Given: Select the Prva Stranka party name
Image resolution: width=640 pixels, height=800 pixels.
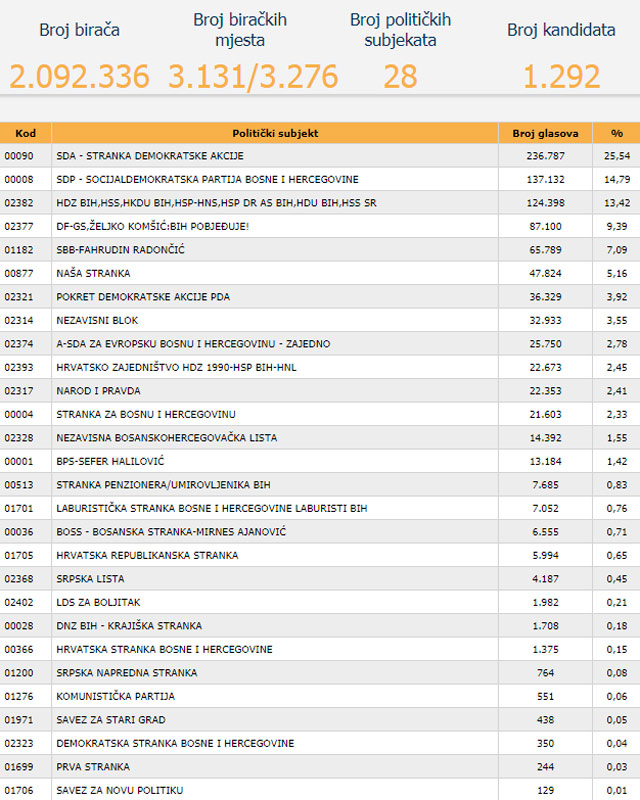Looking at the screenshot, I should pyautogui.click(x=93, y=766).
